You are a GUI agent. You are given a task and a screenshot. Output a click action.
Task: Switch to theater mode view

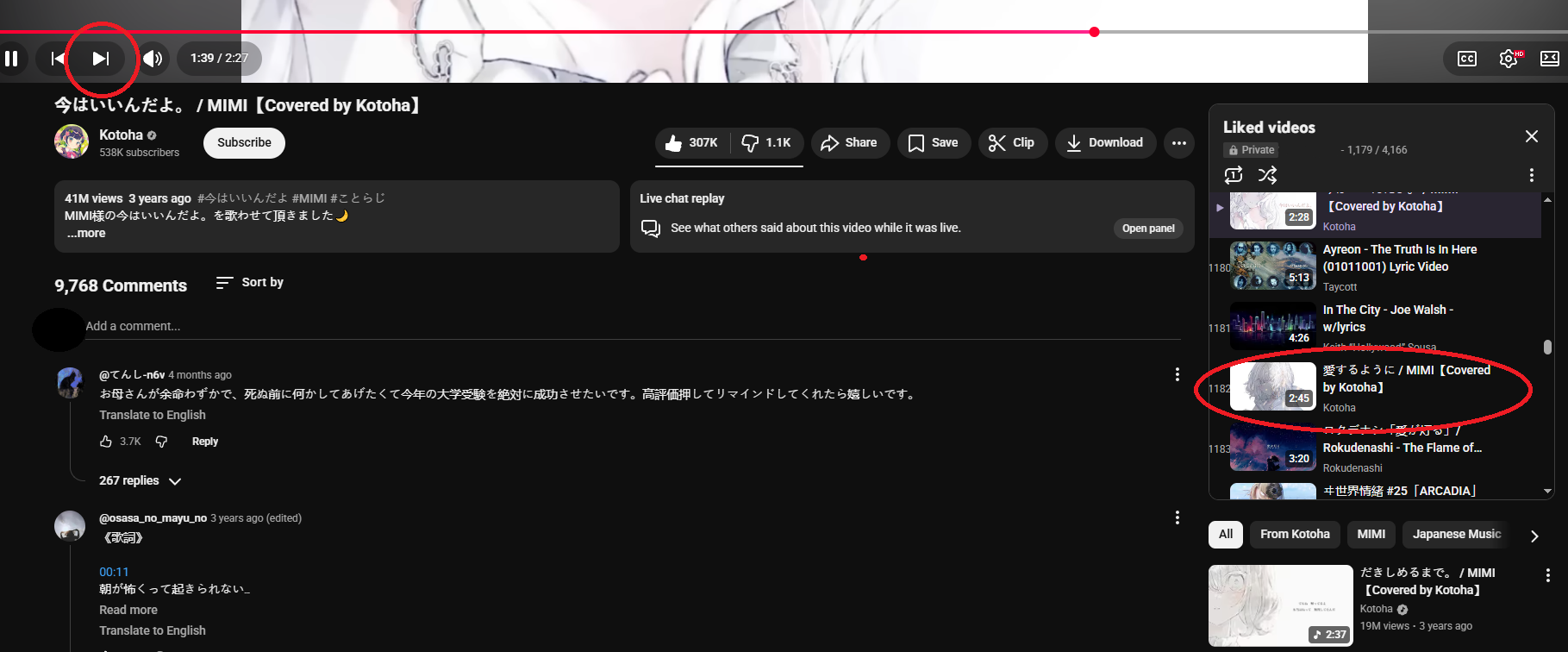point(1550,59)
